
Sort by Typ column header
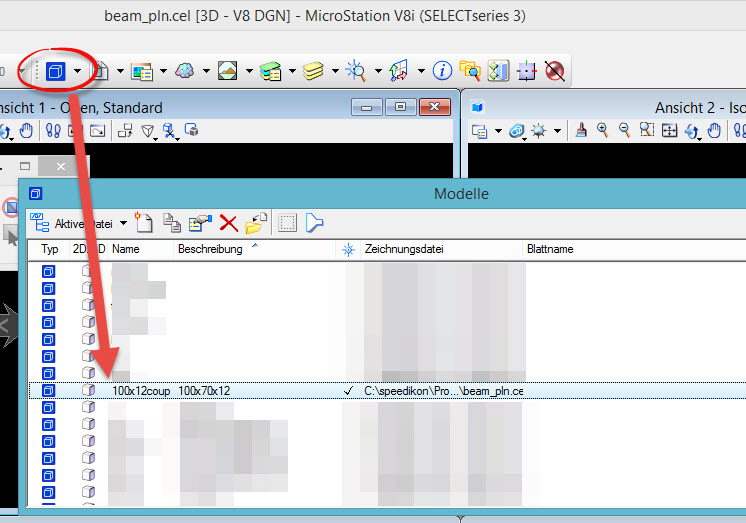pos(49,249)
